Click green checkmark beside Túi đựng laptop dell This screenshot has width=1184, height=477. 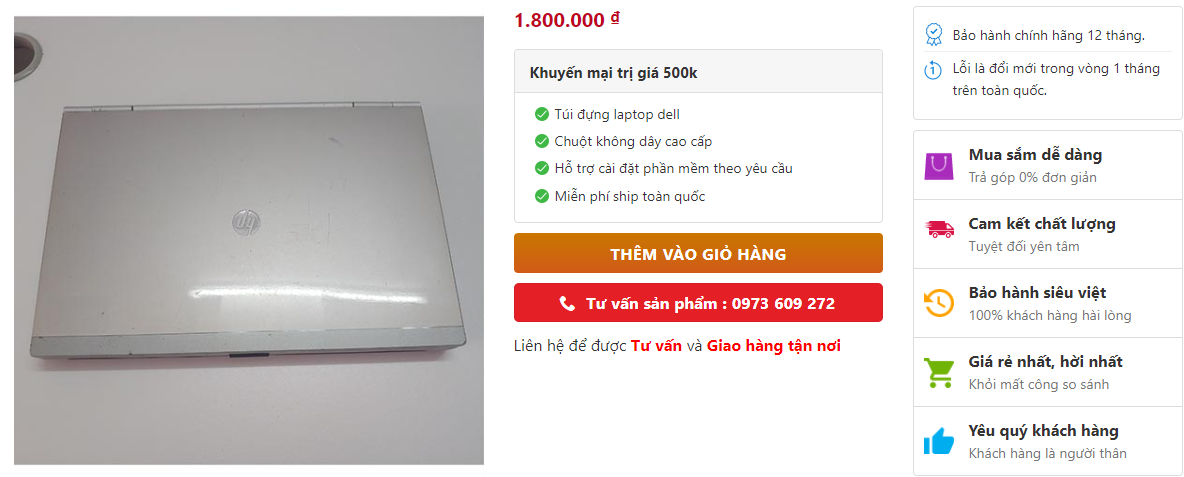[541, 115]
